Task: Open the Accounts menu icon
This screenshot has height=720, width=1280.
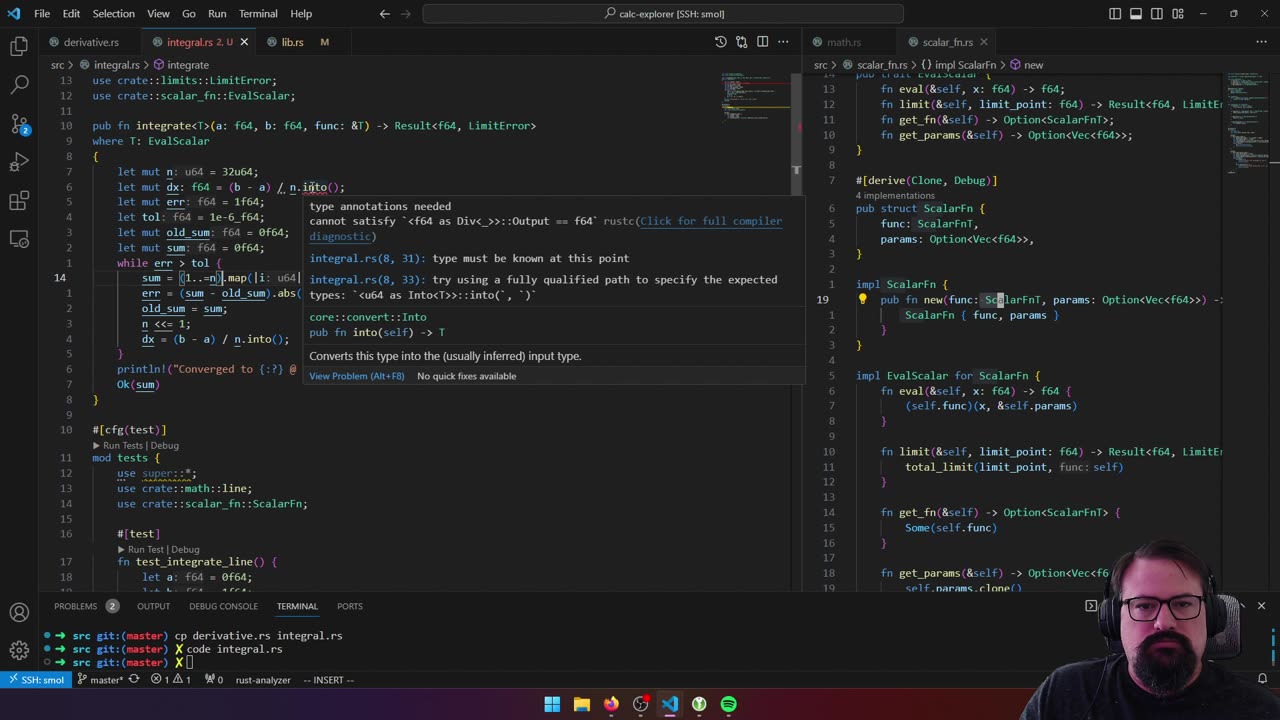Action: 19,612
